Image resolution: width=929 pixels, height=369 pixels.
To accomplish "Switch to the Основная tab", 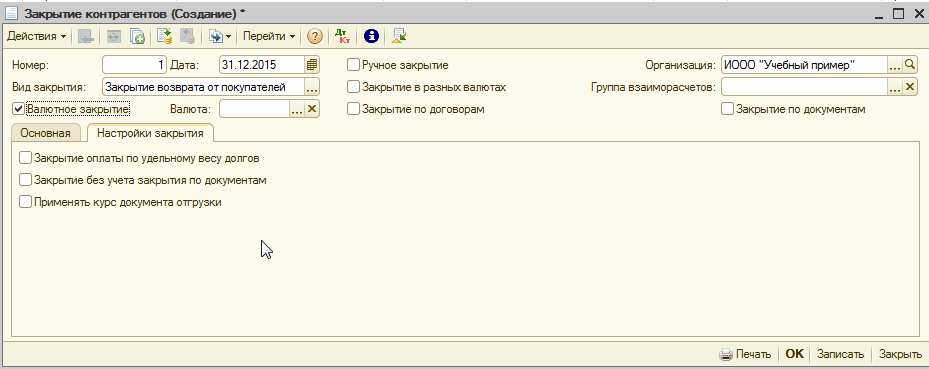I will click(x=46, y=133).
